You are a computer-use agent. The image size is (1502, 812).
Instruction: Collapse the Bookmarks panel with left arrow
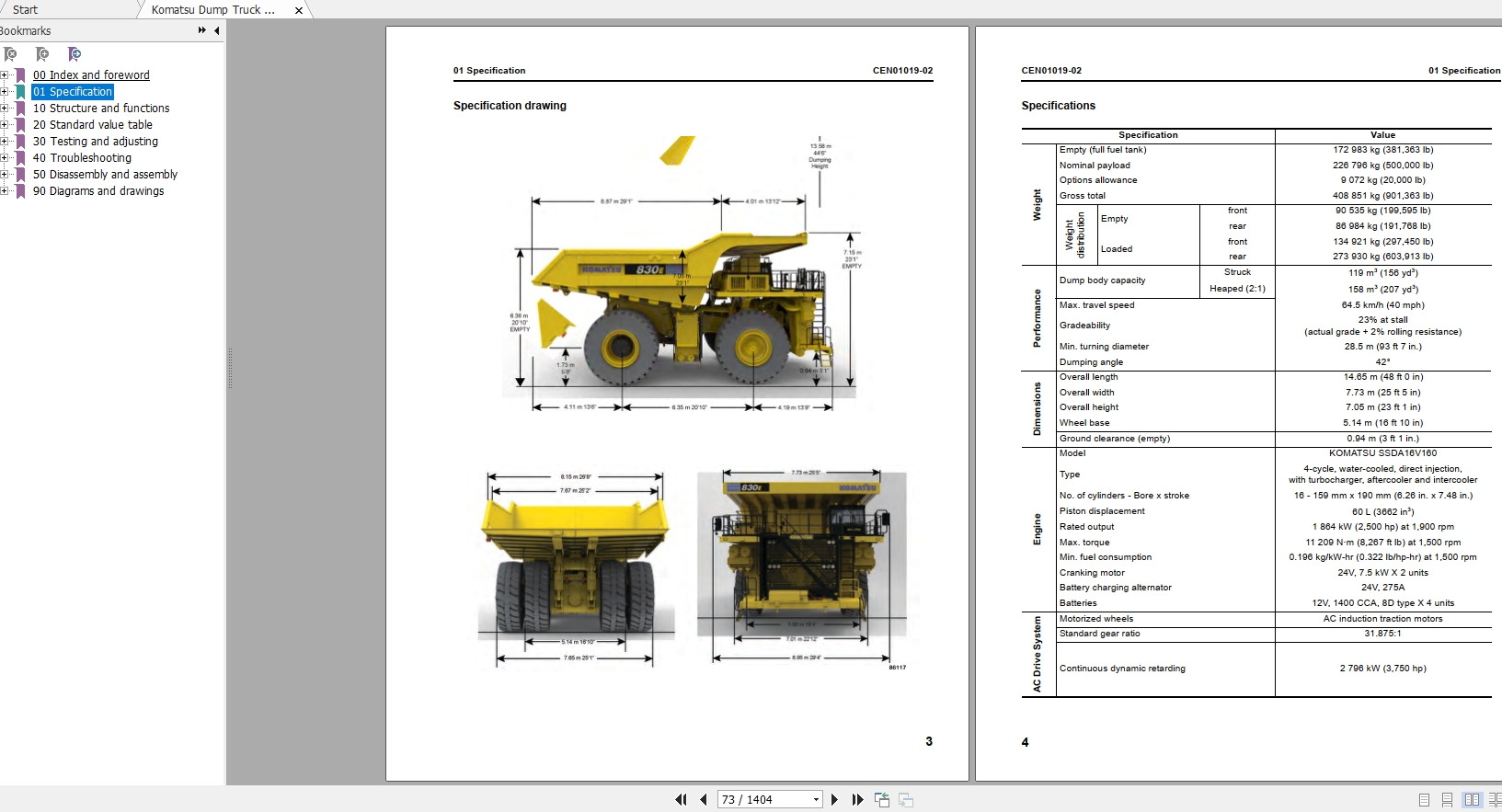(217, 30)
